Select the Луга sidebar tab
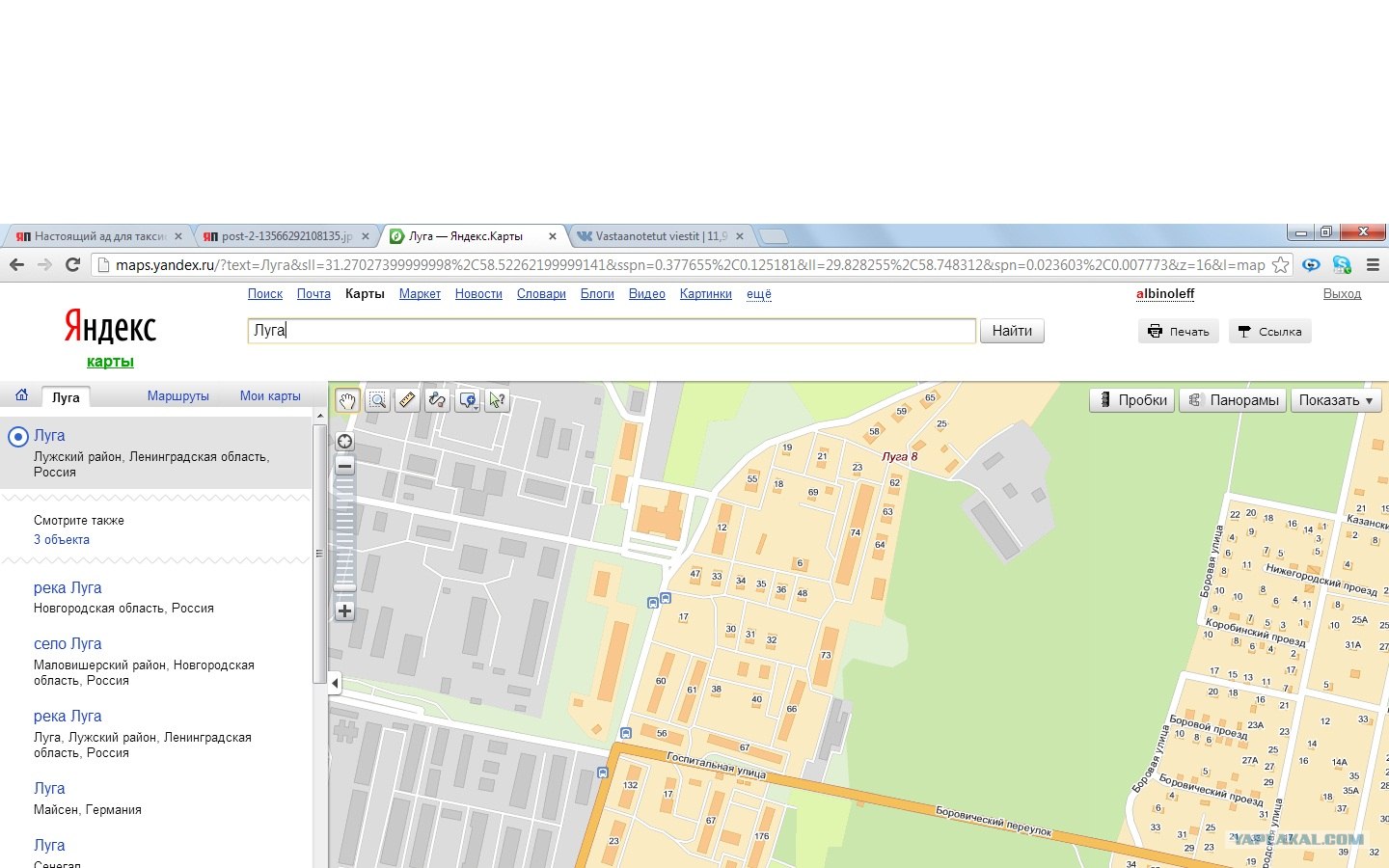 pyautogui.click(x=66, y=397)
